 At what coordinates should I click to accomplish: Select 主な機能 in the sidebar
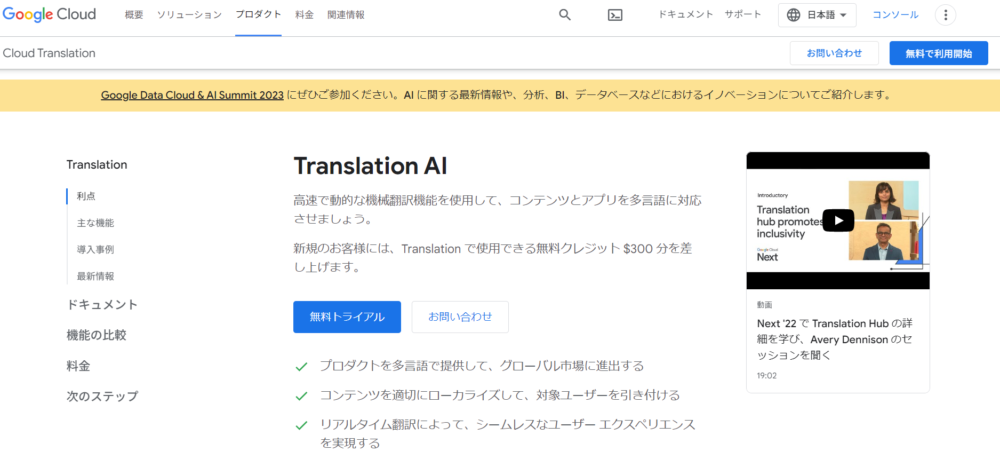(x=95, y=222)
